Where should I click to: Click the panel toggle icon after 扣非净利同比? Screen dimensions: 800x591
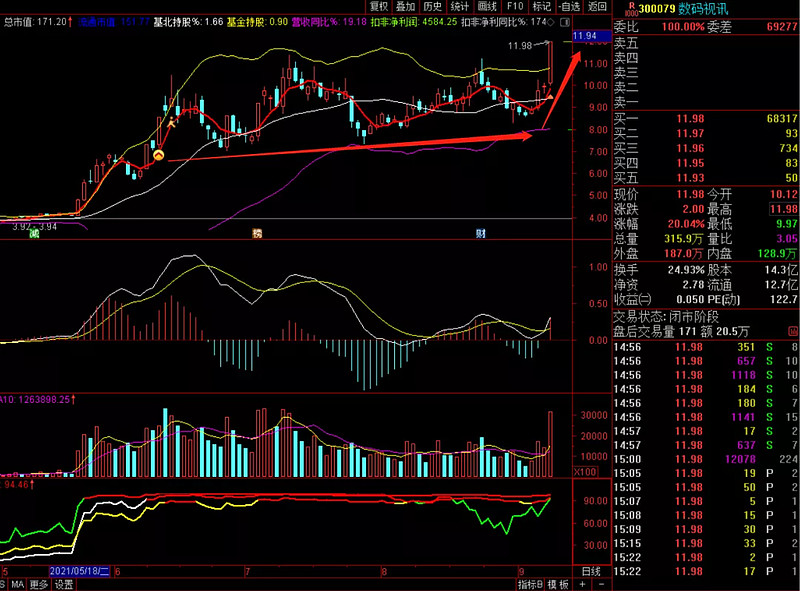click(565, 22)
